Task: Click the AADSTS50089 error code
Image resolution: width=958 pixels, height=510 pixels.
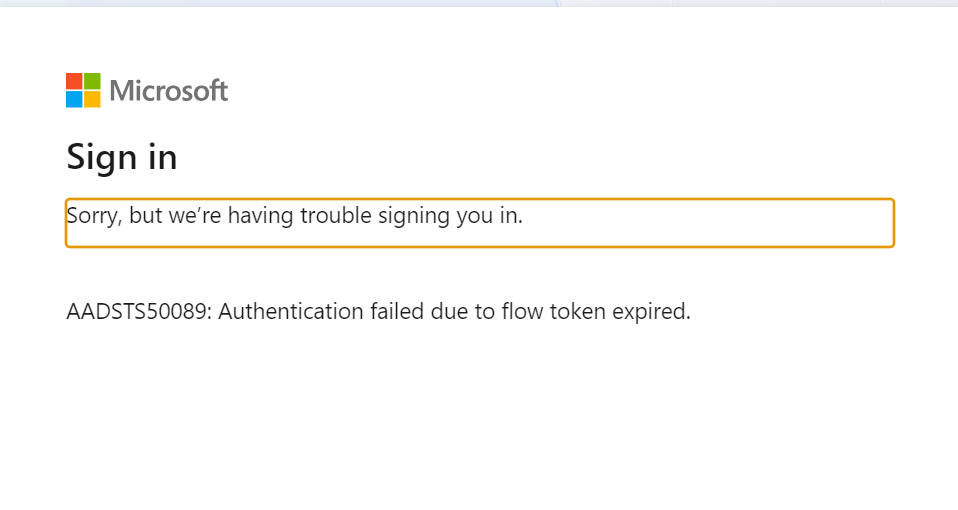Action: pyautogui.click(x=137, y=311)
